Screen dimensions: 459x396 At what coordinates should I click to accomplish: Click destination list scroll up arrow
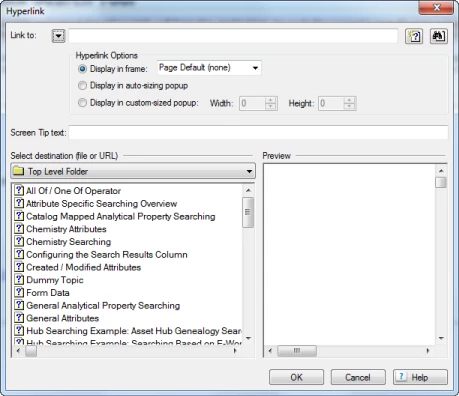pyautogui.click(x=248, y=190)
